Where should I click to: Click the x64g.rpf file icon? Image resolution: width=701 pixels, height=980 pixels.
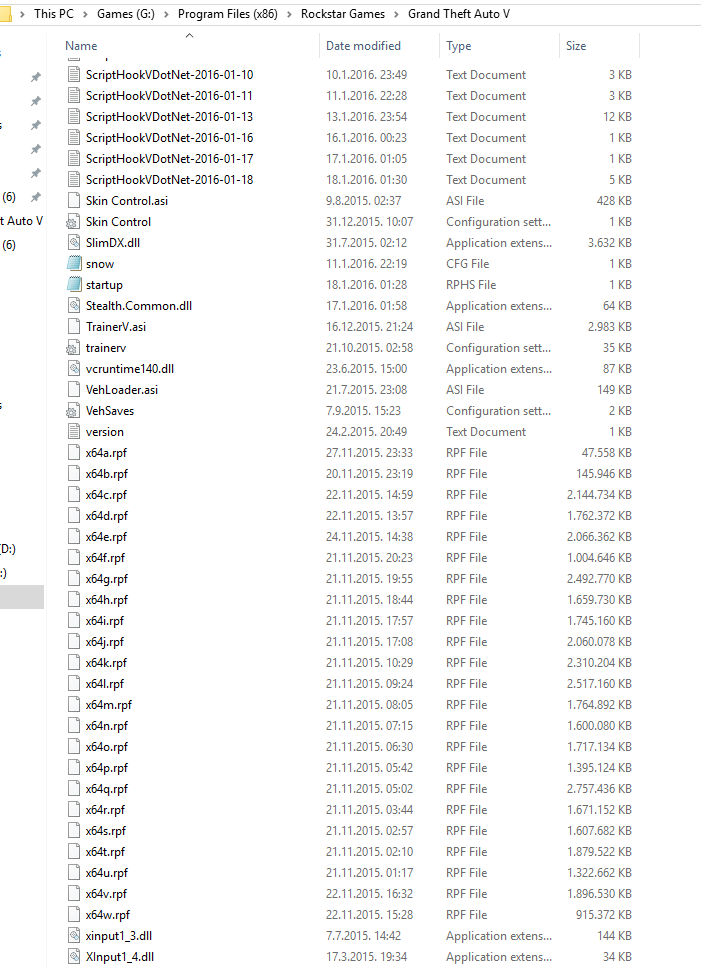pyautogui.click(x=74, y=579)
